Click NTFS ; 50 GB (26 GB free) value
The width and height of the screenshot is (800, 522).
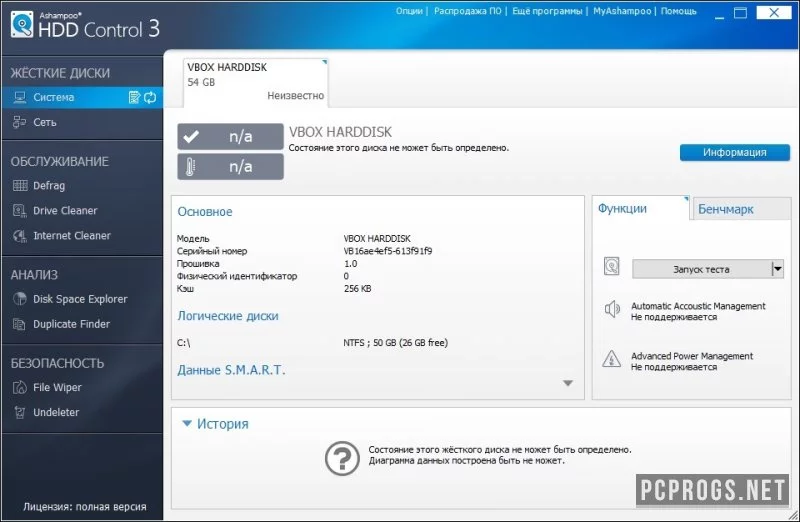pyautogui.click(x=395, y=342)
